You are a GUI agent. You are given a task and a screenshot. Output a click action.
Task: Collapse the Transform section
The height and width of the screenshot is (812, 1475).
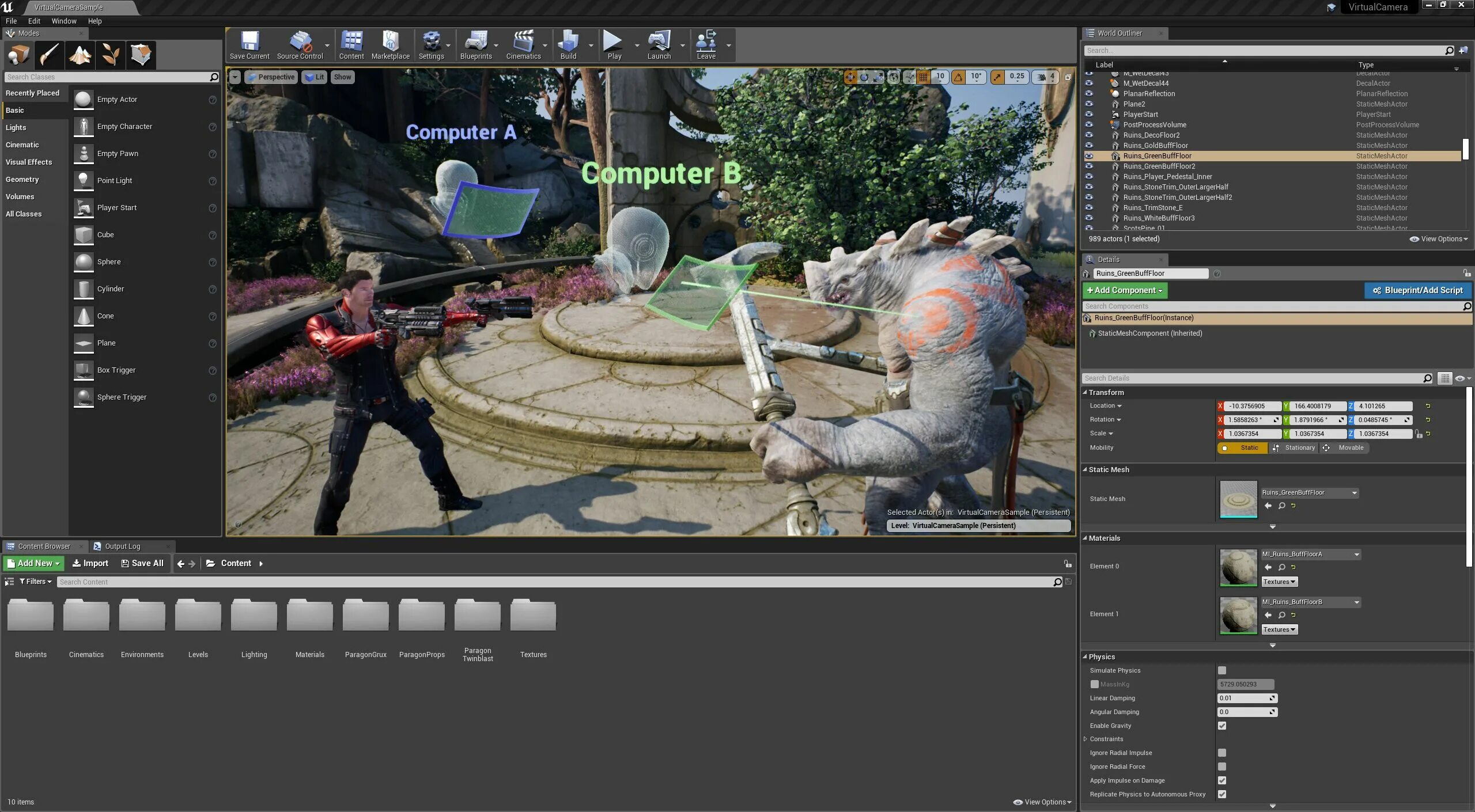pyautogui.click(x=1086, y=392)
